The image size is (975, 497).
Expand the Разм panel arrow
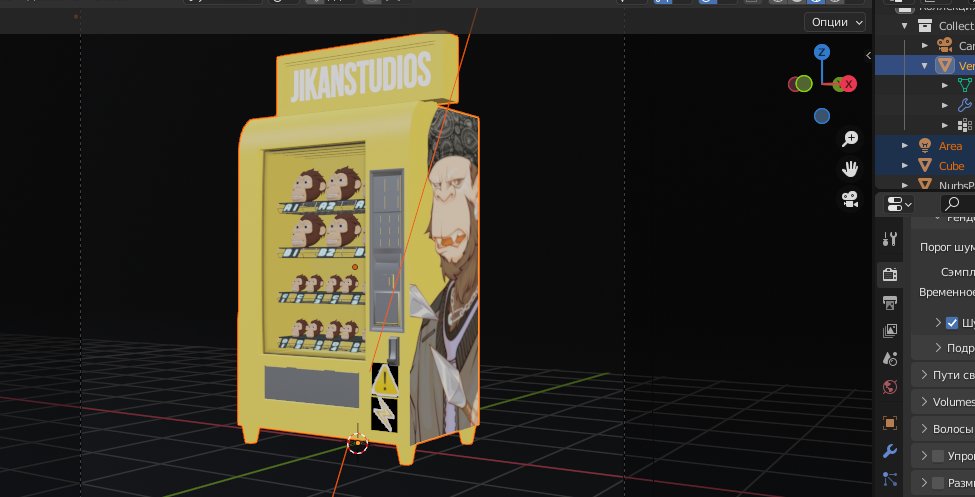(x=925, y=483)
